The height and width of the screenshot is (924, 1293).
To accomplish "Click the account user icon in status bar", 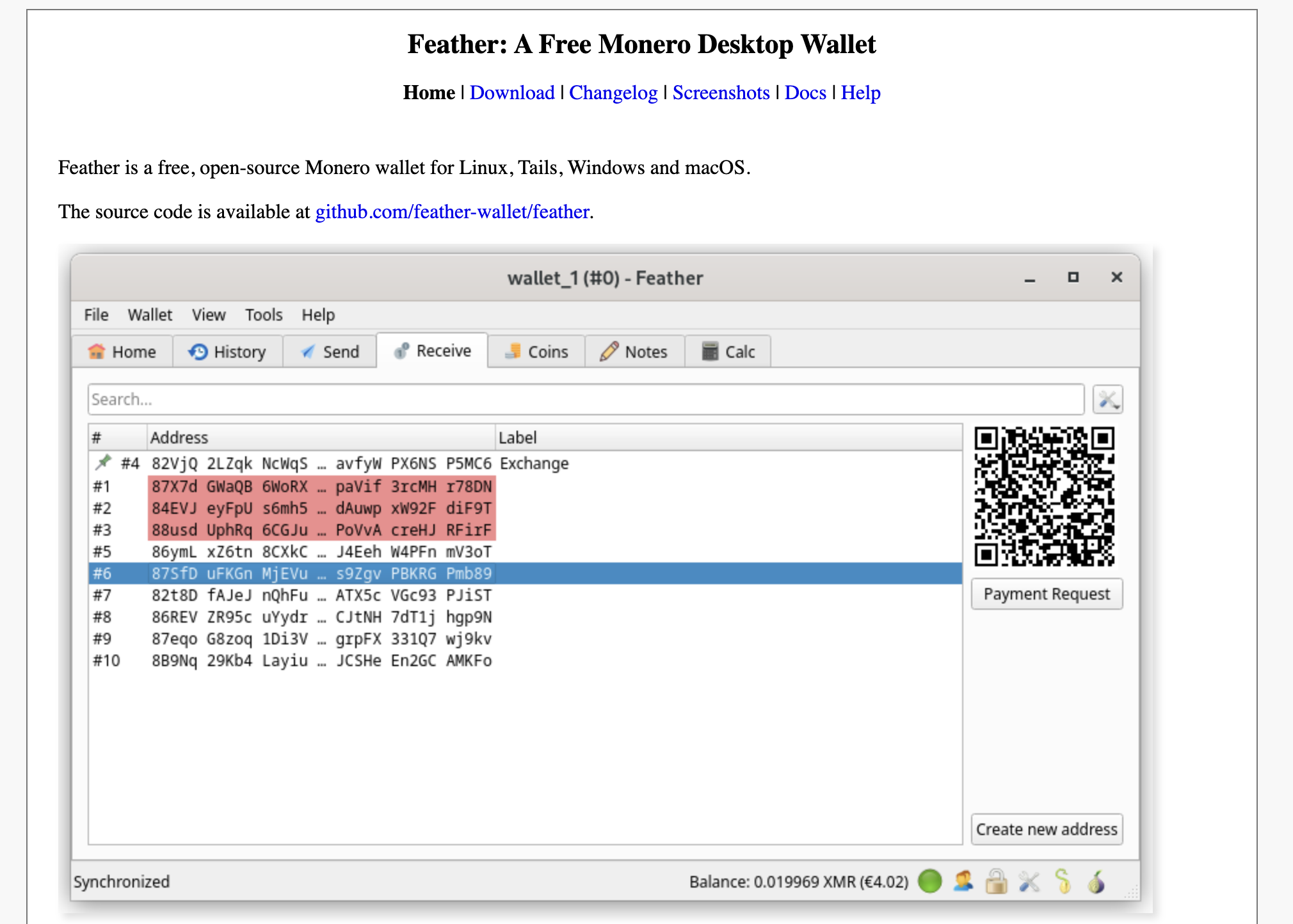I will coord(963,881).
